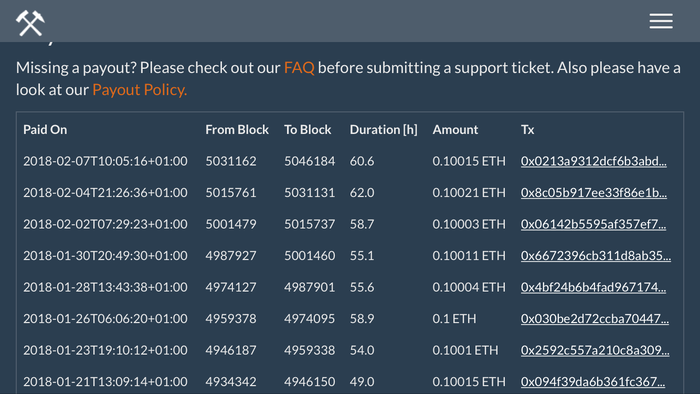This screenshot has width=700, height=394.
Task: Click the Paid On column header
Action: 45,129
